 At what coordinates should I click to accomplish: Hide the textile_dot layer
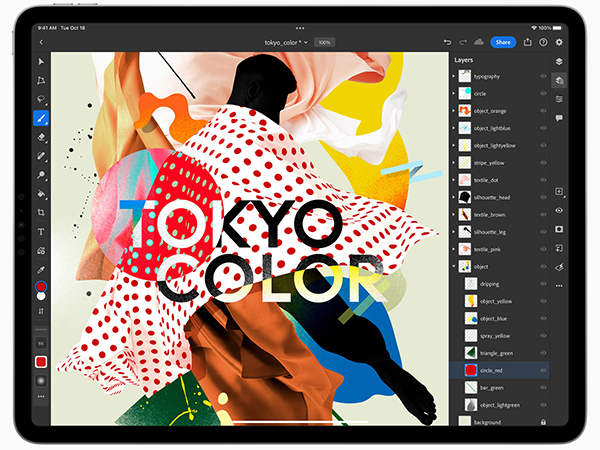[x=543, y=180]
